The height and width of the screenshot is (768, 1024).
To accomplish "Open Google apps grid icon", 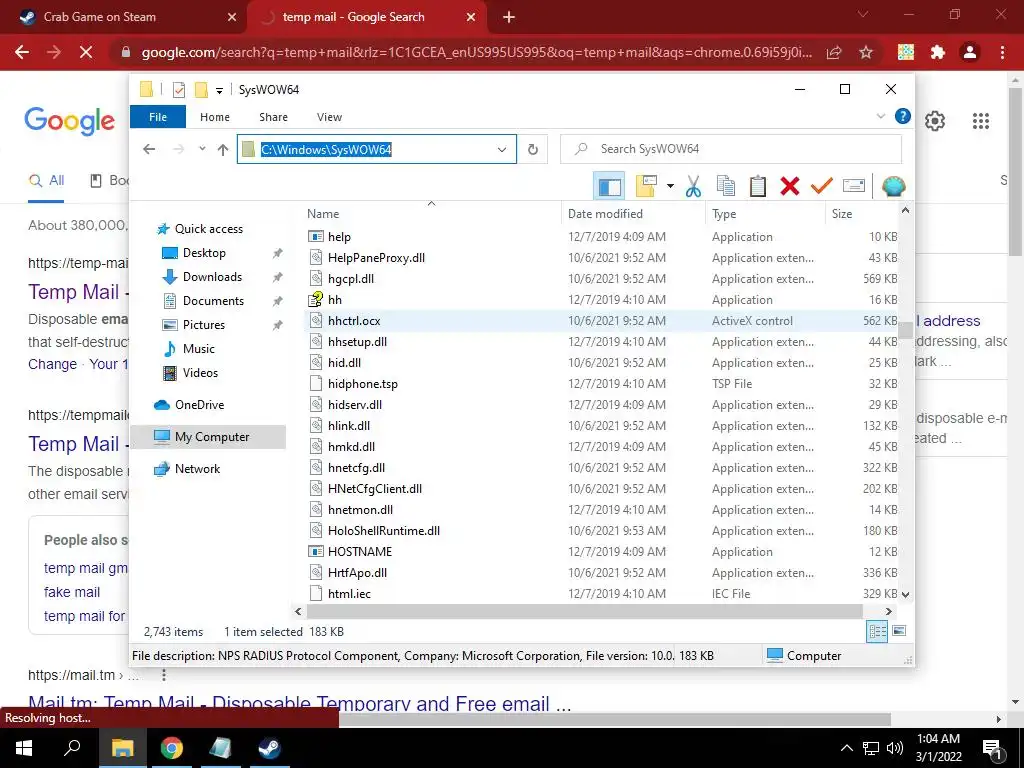I will click(x=980, y=121).
